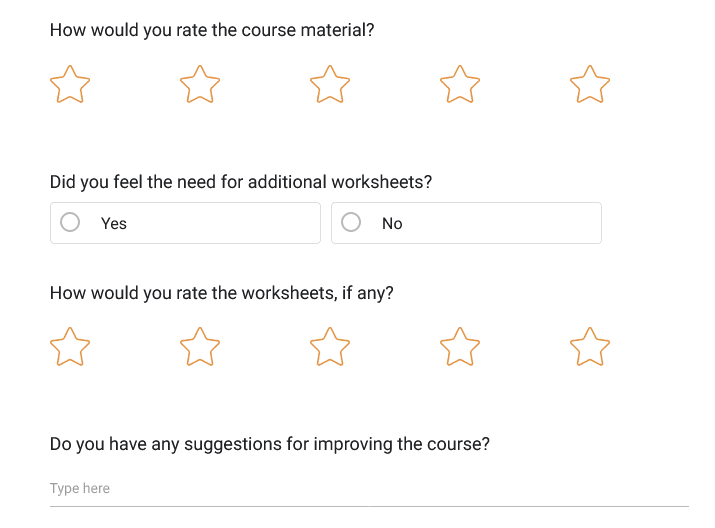Give course material a one-star rating

pos(70,85)
